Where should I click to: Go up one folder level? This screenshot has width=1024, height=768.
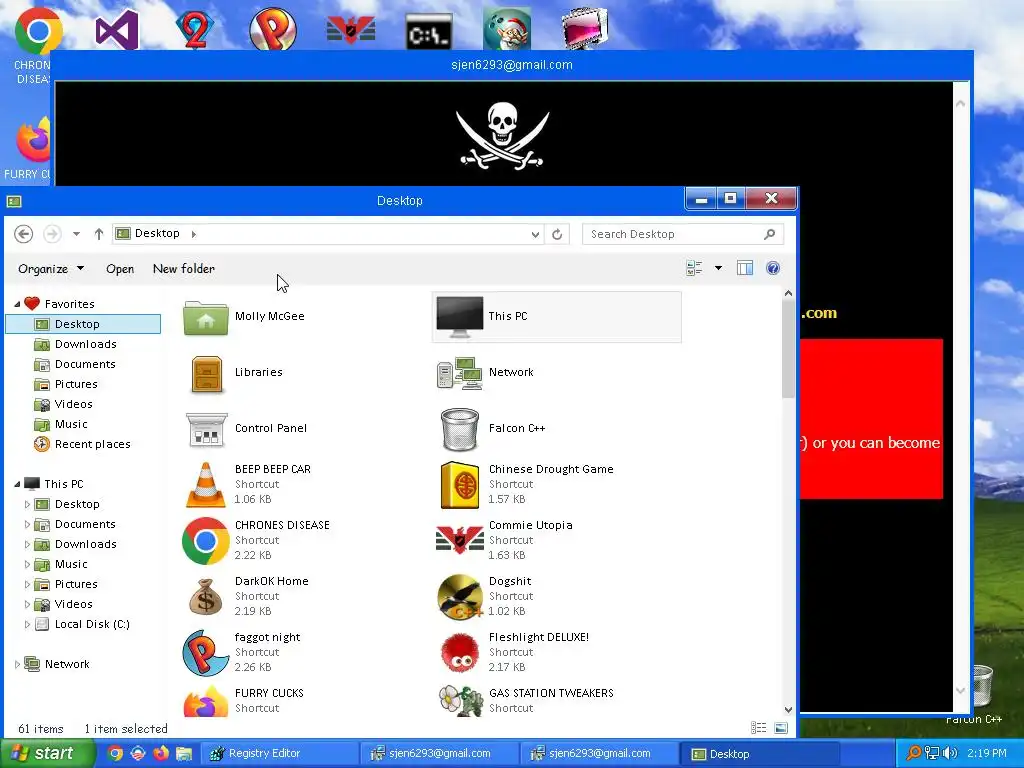(x=99, y=234)
